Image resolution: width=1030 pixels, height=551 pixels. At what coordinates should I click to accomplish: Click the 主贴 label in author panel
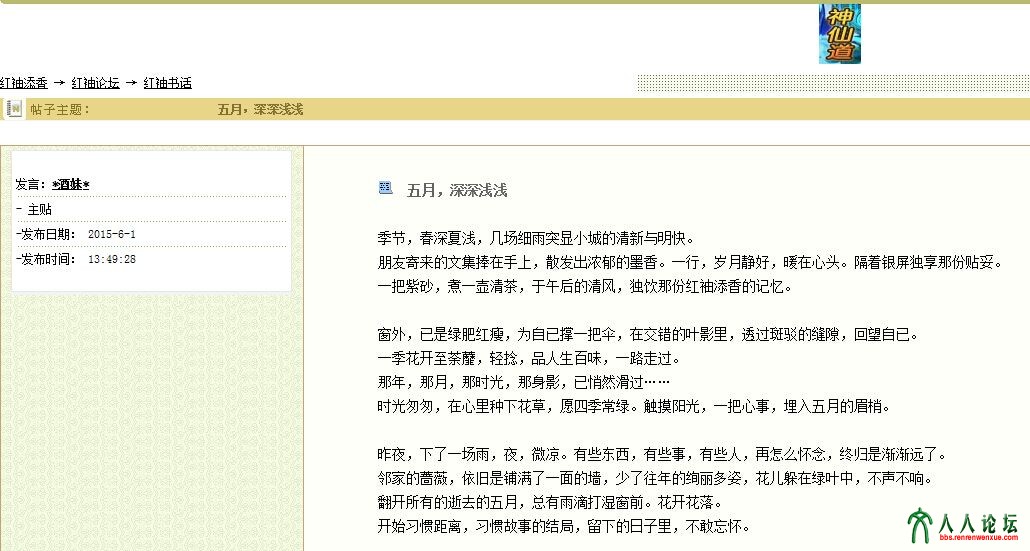39,209
